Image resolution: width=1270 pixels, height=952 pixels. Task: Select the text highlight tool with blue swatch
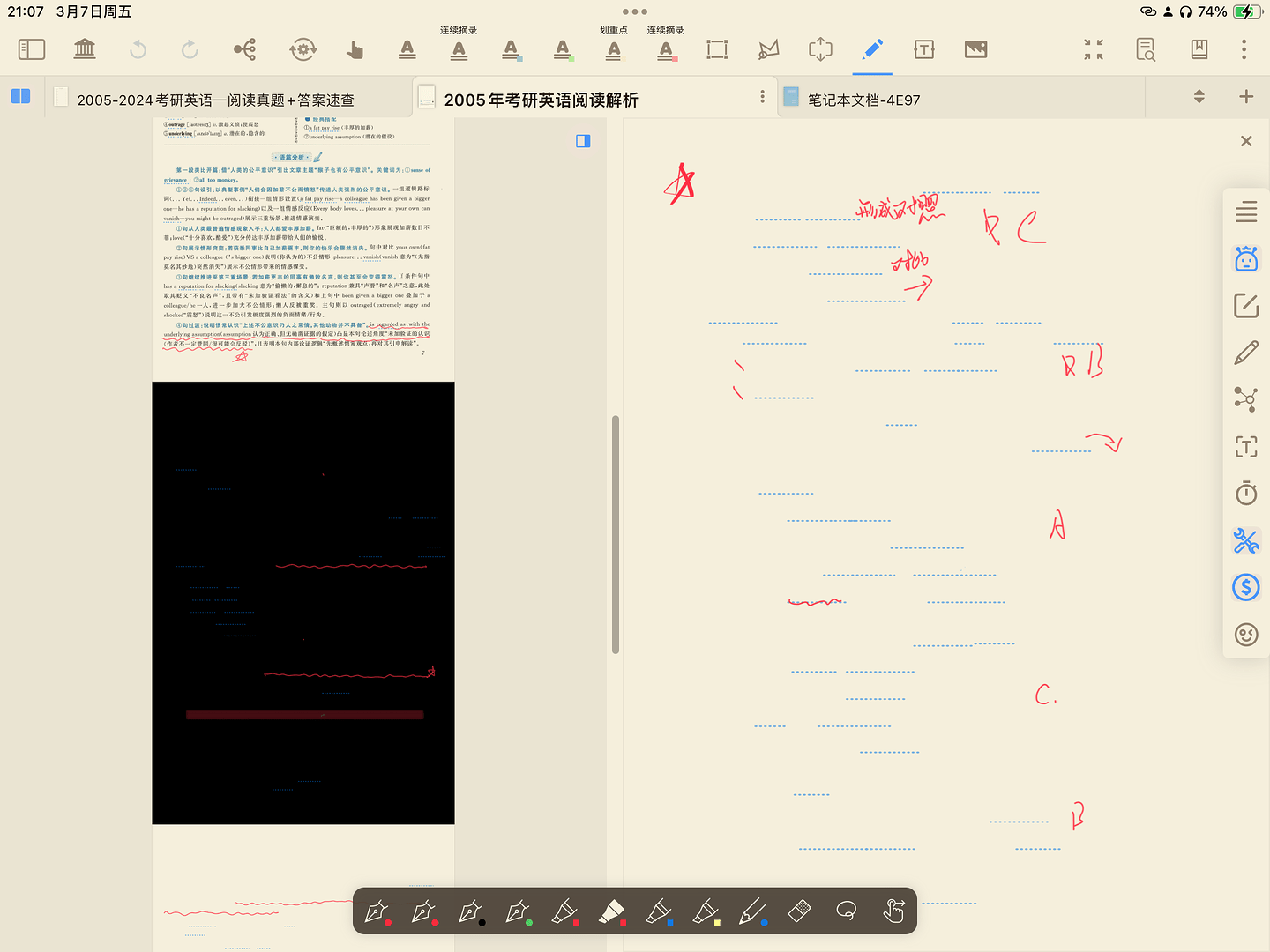tap(512, 49)
